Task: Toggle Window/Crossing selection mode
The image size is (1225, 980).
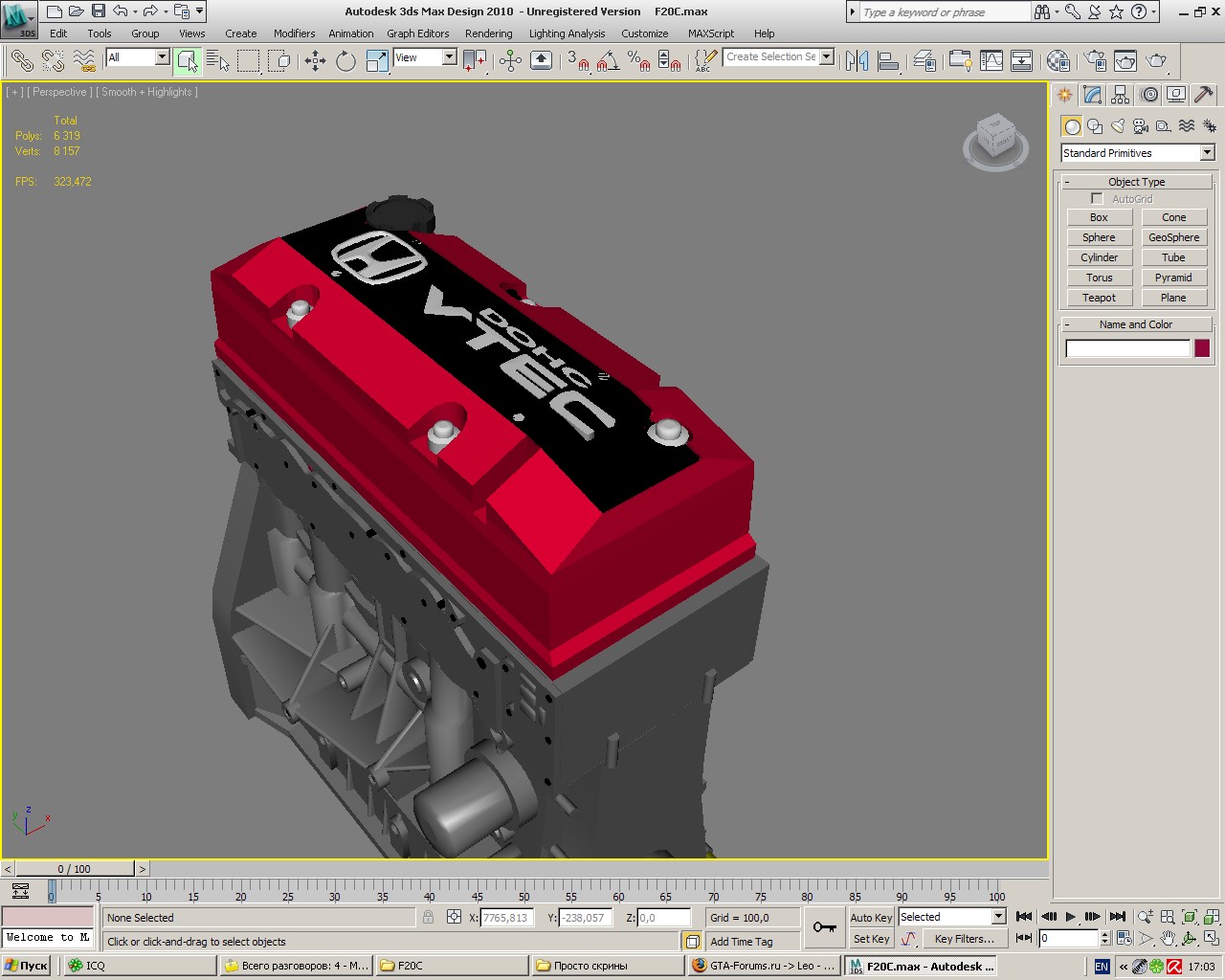Action: pos(279,61)
